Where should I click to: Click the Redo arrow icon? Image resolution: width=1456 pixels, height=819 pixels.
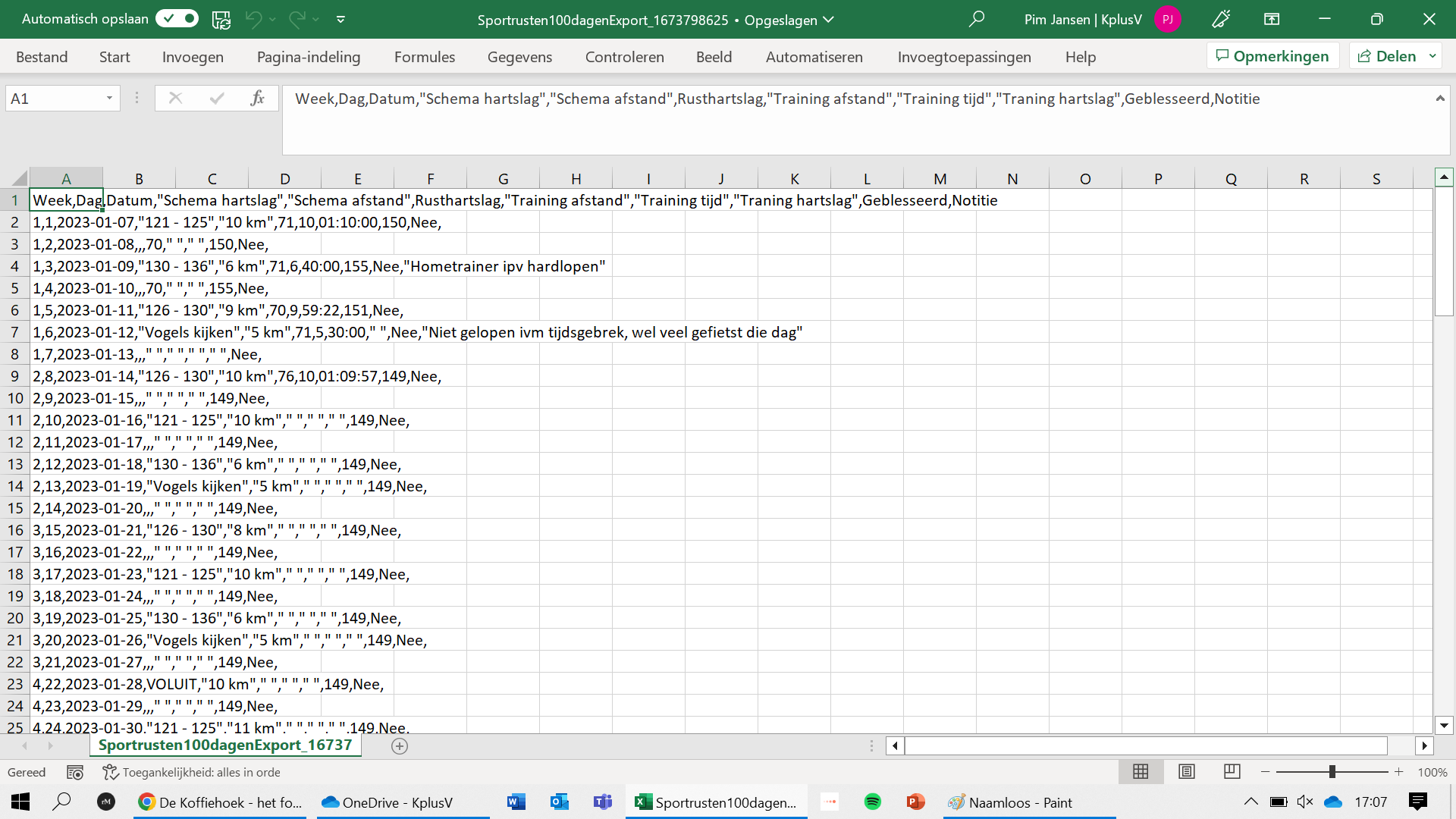(x=297, y=20)
